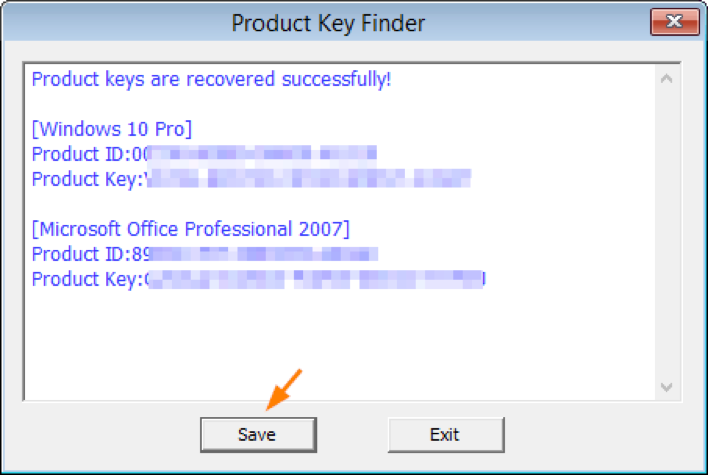
Task: Click the orange arrow pointing at Save
Action: point(284,390)
